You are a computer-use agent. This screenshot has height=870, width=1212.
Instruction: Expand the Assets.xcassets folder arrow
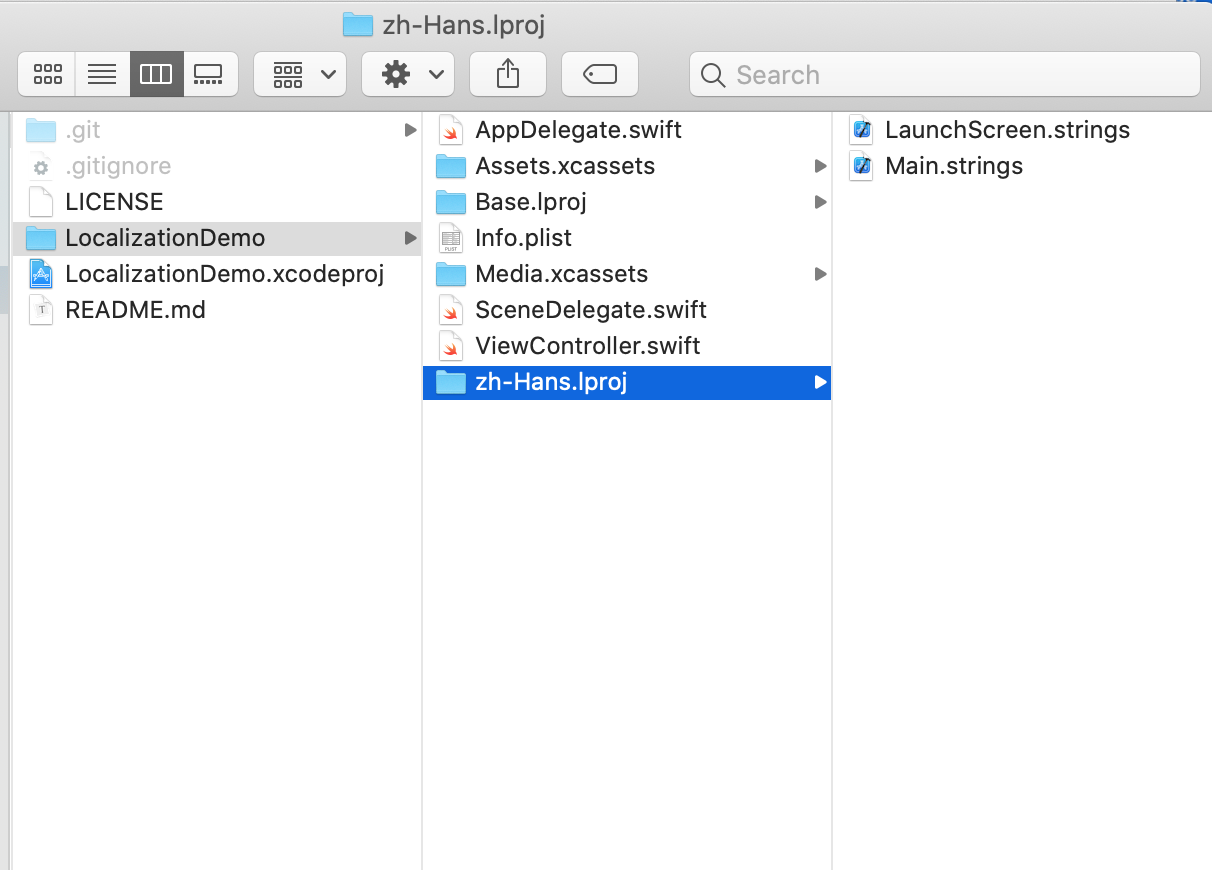(x=820, y=166)
